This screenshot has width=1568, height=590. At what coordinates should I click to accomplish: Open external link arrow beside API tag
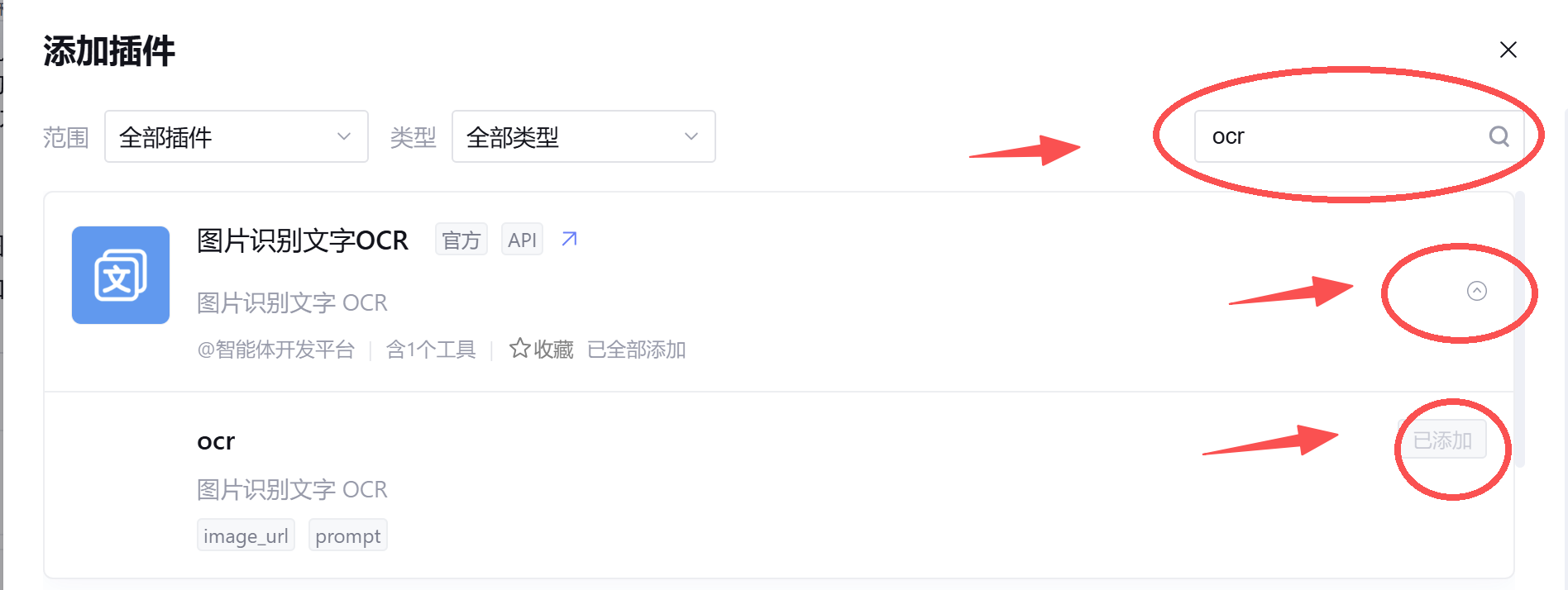tap(569, 239)
